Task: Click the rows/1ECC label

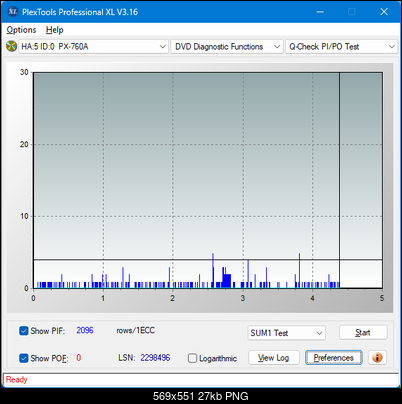Action: (135, 330)
